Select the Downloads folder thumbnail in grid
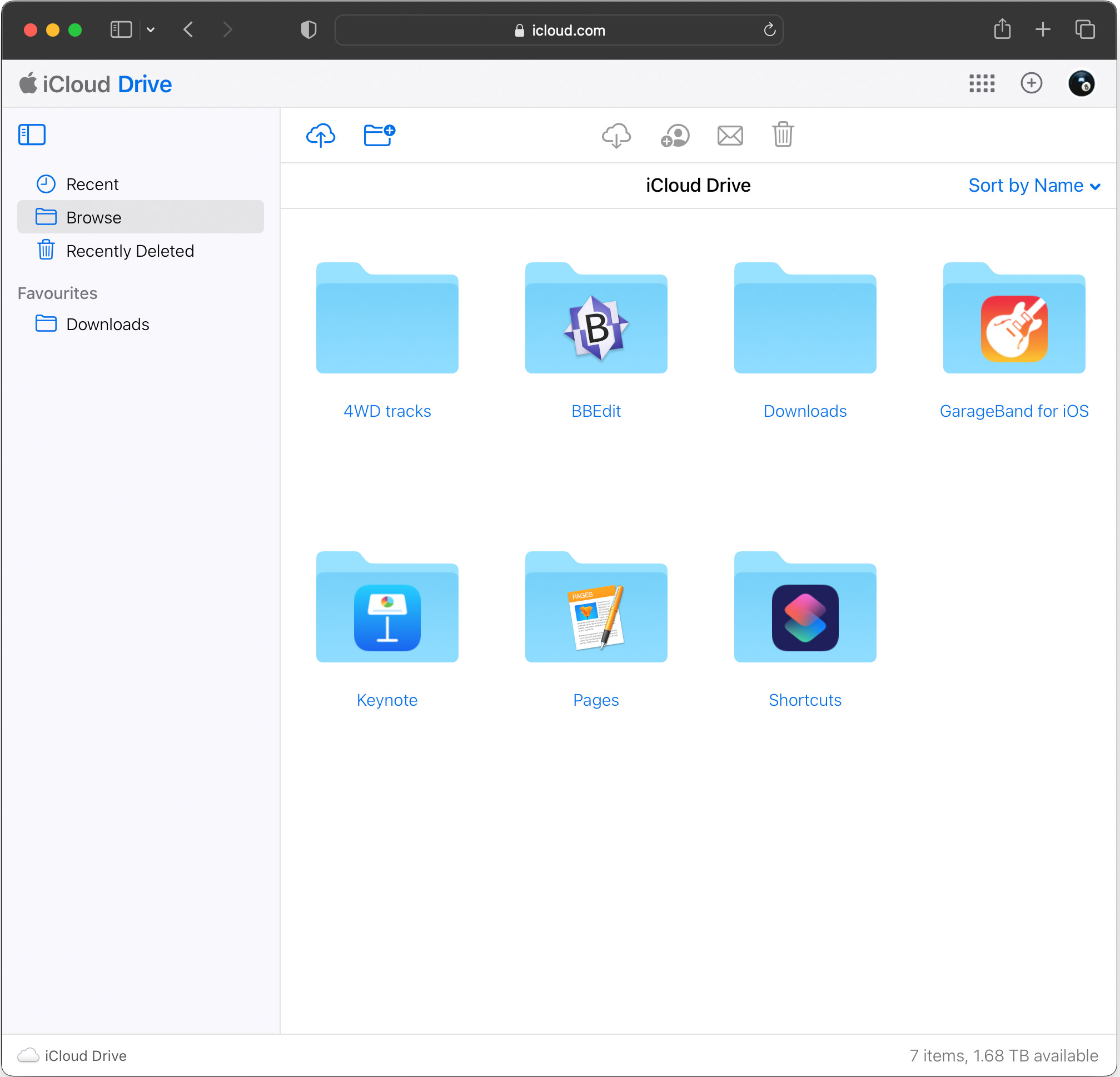The width and height of the screenshot is (1120, 1077). [805, 318]
